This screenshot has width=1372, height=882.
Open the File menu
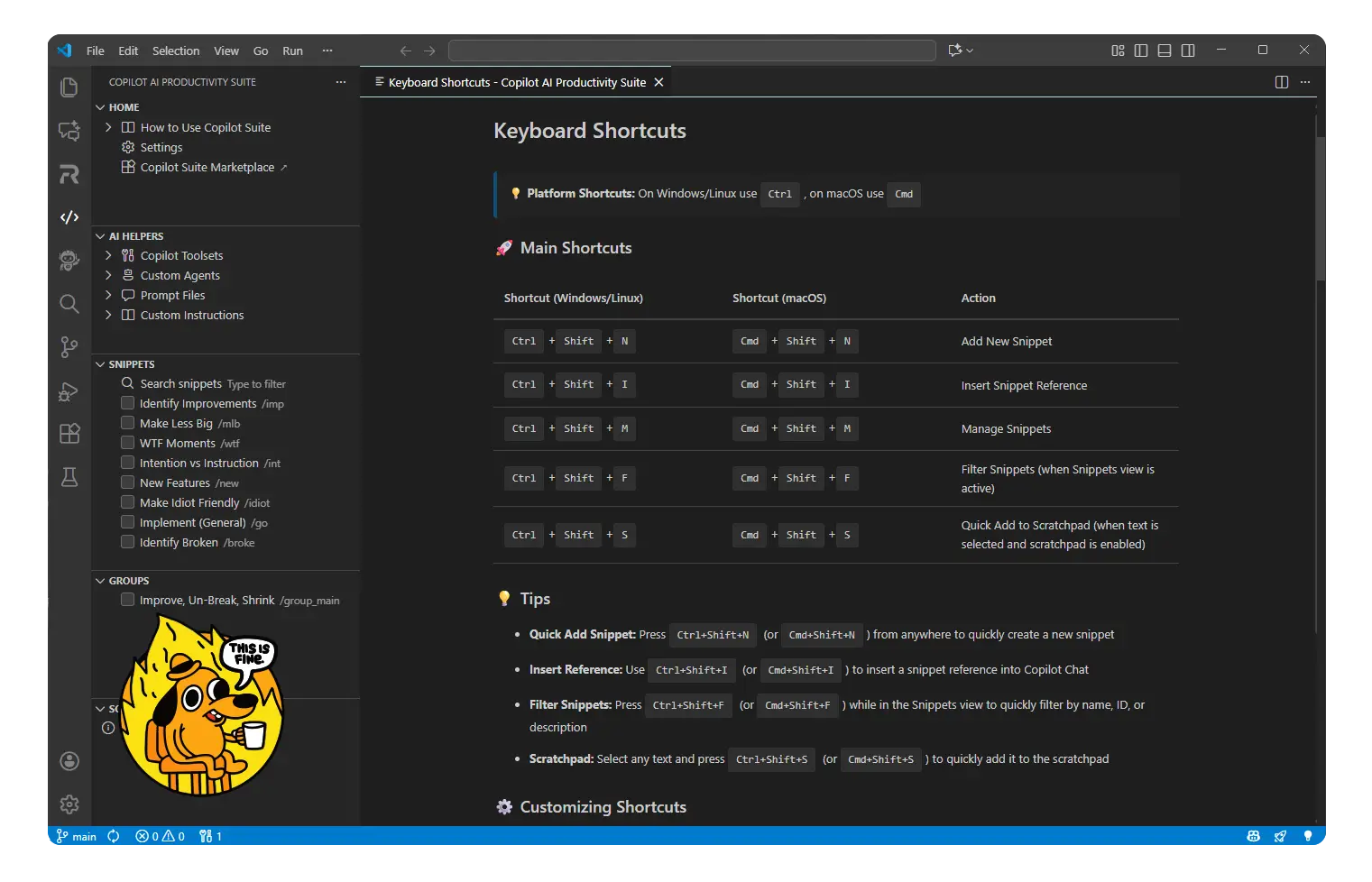click(x=96, y=51)
